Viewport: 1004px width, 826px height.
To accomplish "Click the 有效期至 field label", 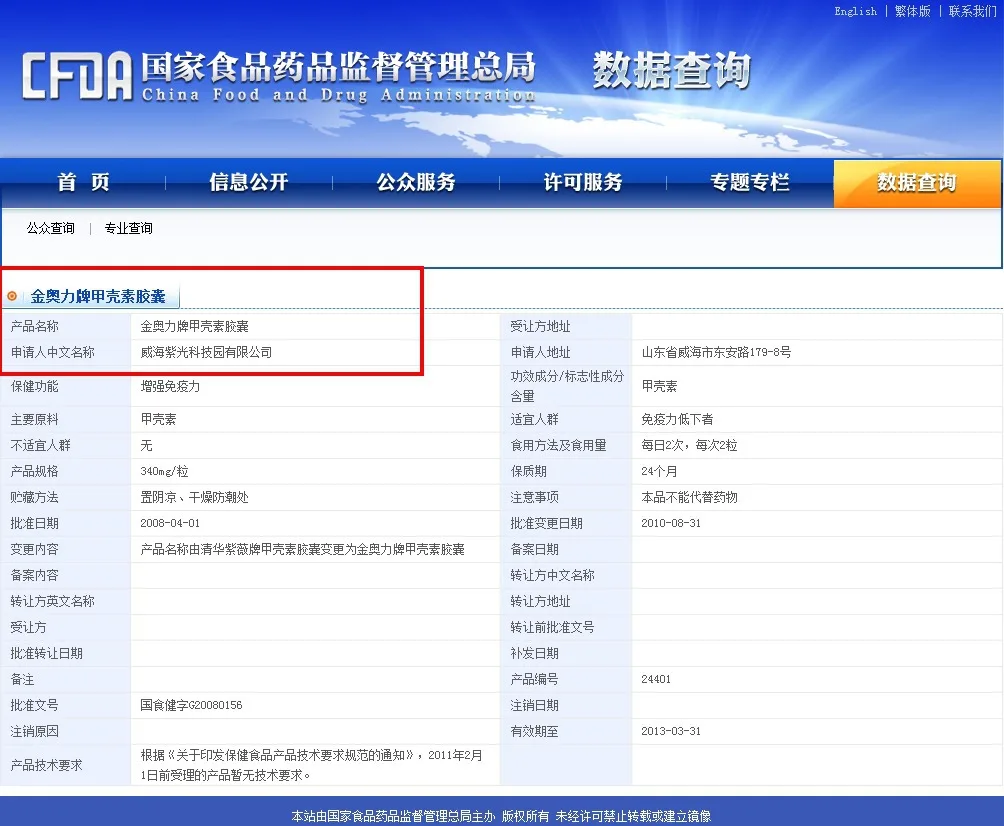I will pyautogui.click(x=535, y=731).
